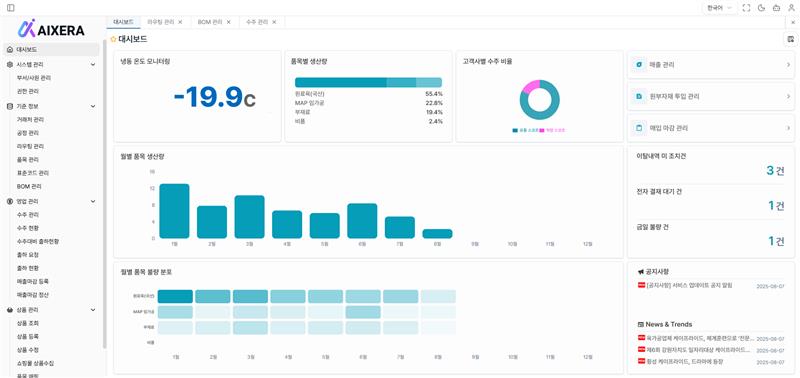Image resolution: width=800 pixels, height=378 pixels.
Task: Close the BOM 관리 tab
Action: pos(229,22)
